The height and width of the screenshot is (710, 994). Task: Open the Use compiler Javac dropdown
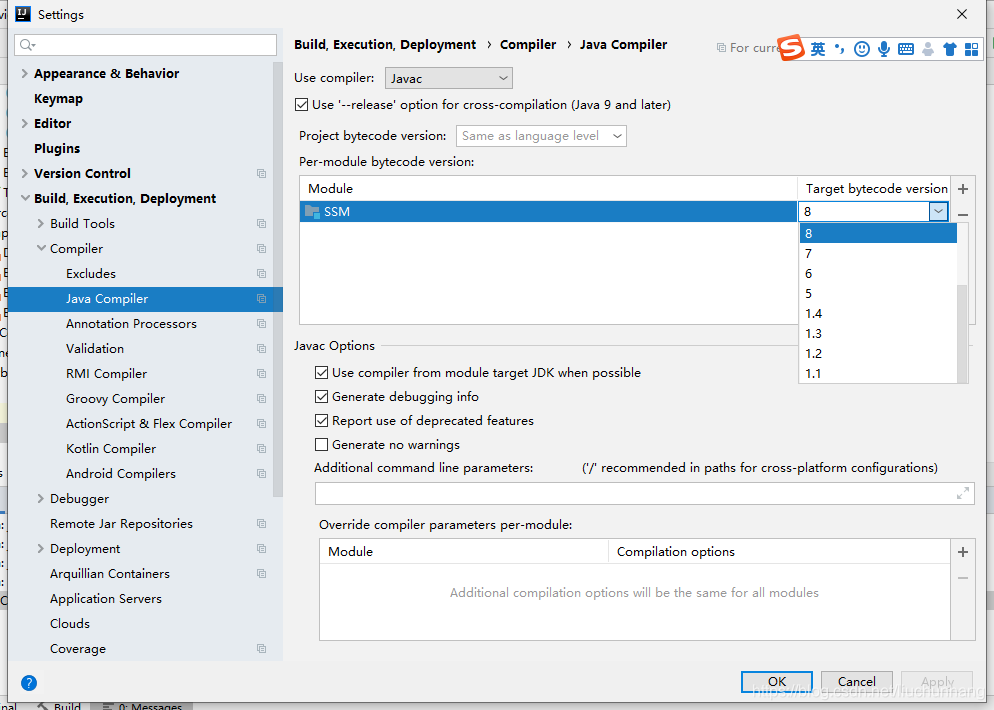click(x=449, y=79)
